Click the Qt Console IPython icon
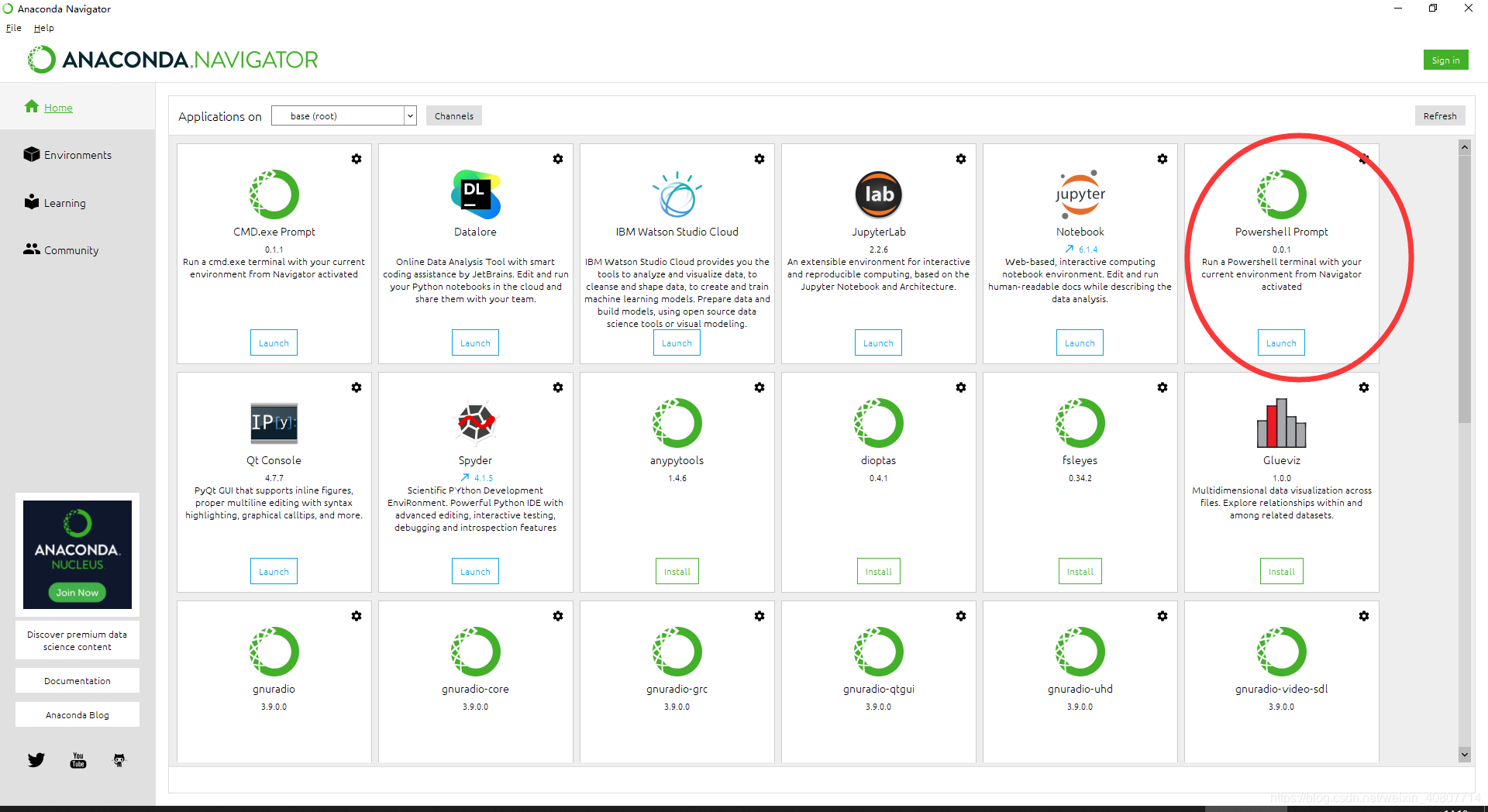1488x812 pixels. pyautogui.click(x=274, y=423)
